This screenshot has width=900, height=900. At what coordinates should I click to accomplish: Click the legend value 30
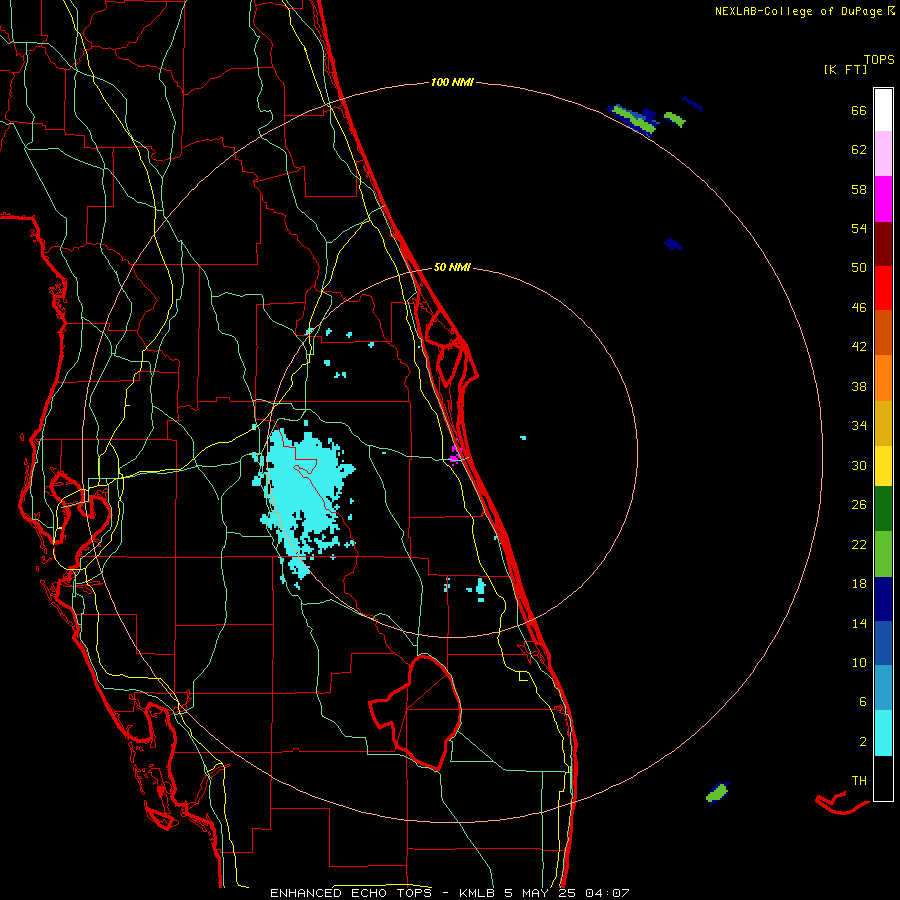coord(859,465)
